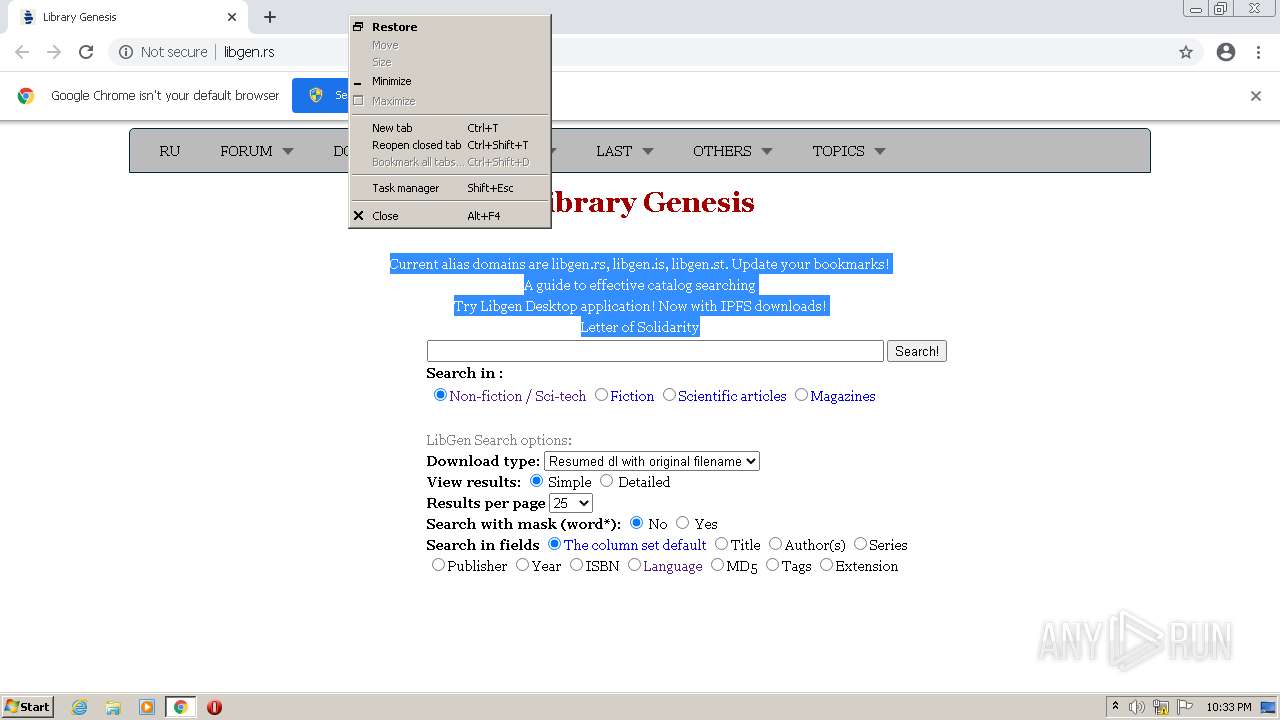
Task: Click the Action Center flag icon
Action: pos(1185,707)
